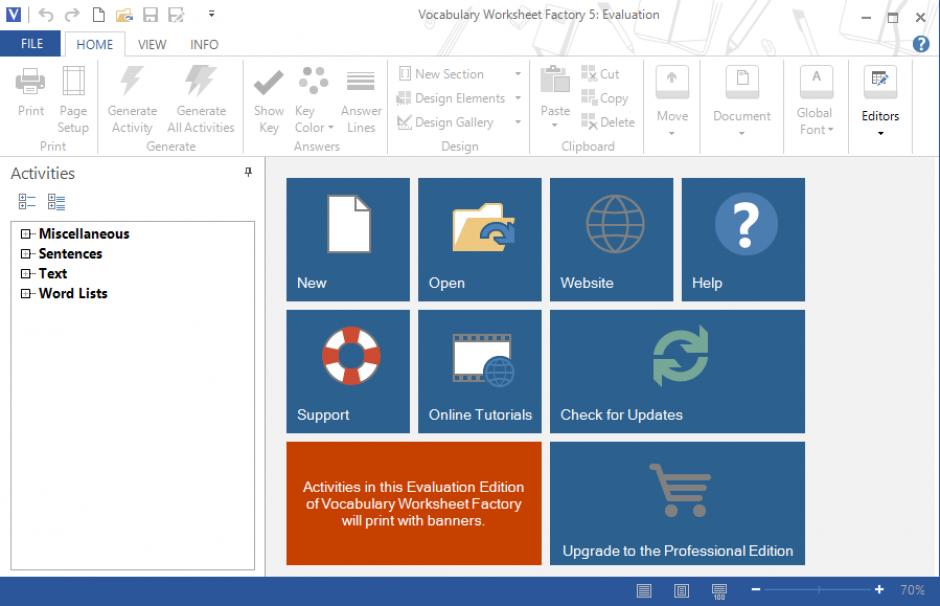
Task: Expand the Word Lists tree node
Action: (25, 293)
